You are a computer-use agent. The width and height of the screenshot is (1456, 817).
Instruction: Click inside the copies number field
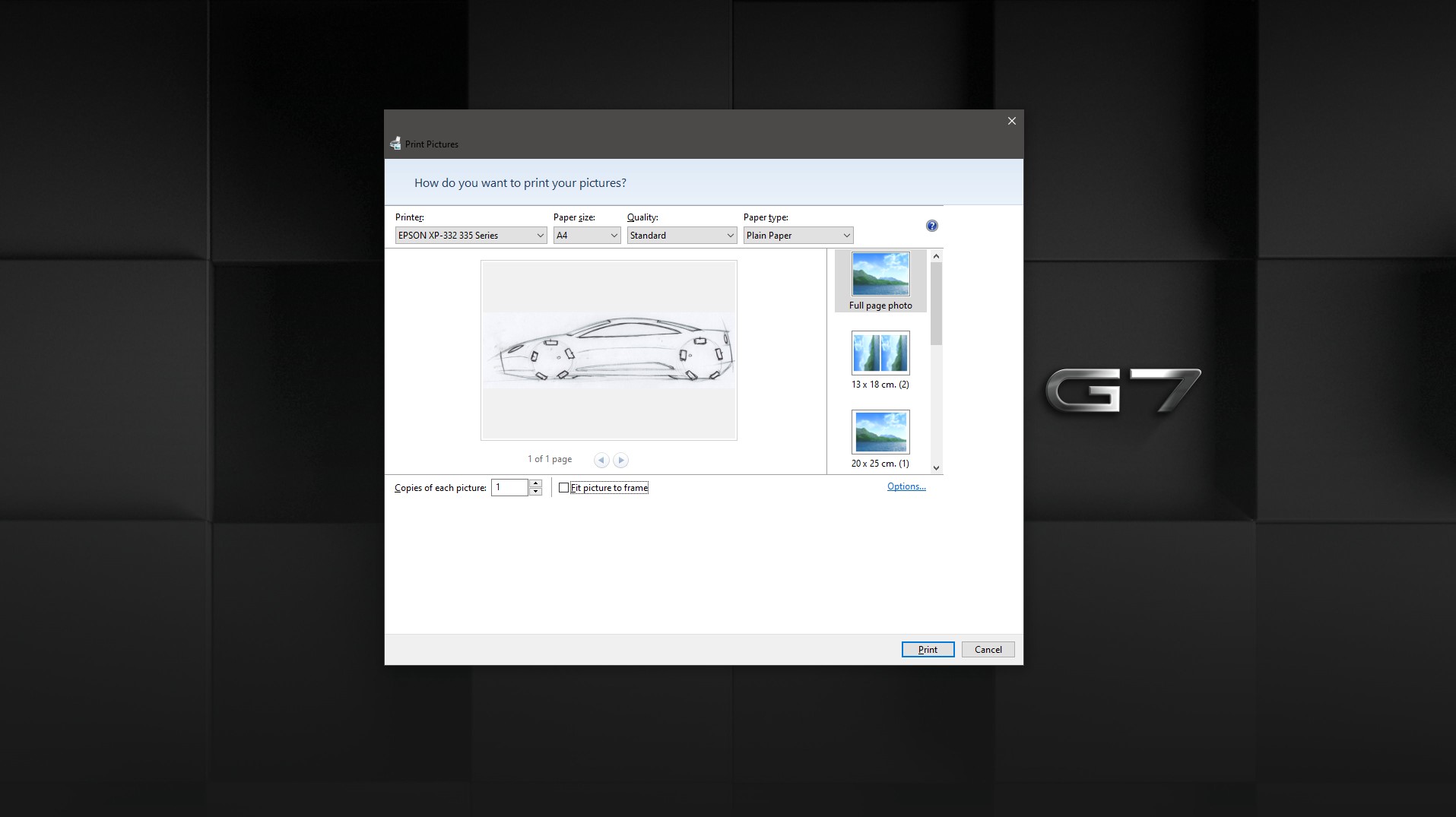point(509,487)
